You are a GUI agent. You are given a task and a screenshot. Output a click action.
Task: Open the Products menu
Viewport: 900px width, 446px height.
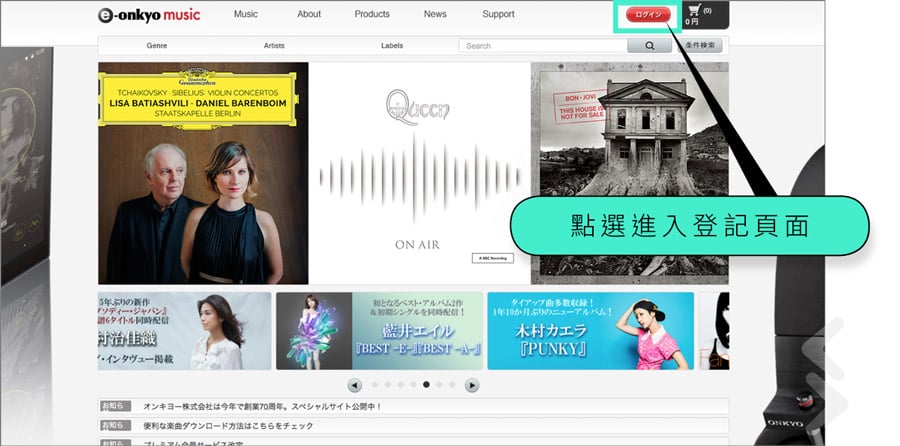point(372,14)
